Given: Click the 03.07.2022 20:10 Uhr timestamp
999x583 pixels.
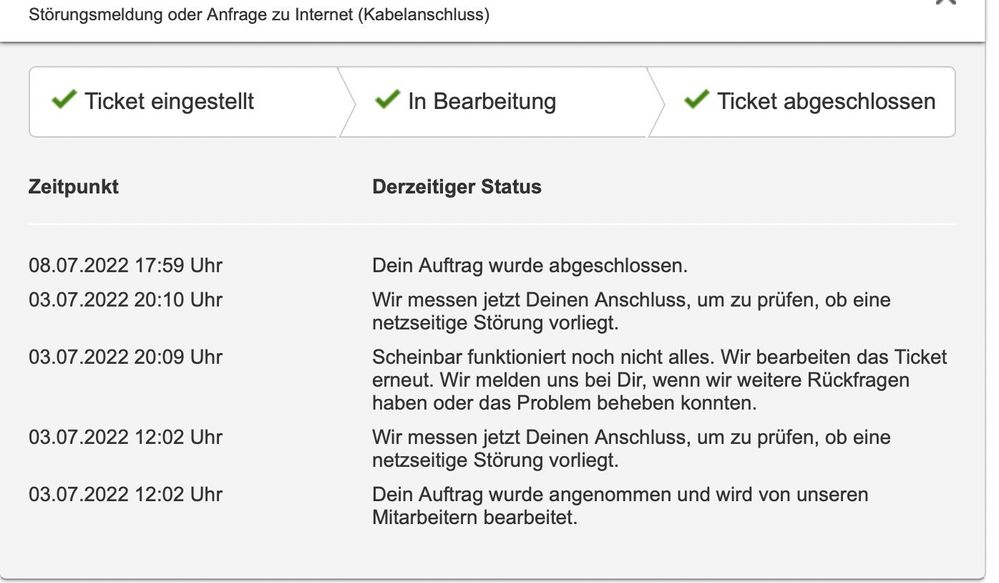Looking at the screenshot, I should [x=126, y=300].
